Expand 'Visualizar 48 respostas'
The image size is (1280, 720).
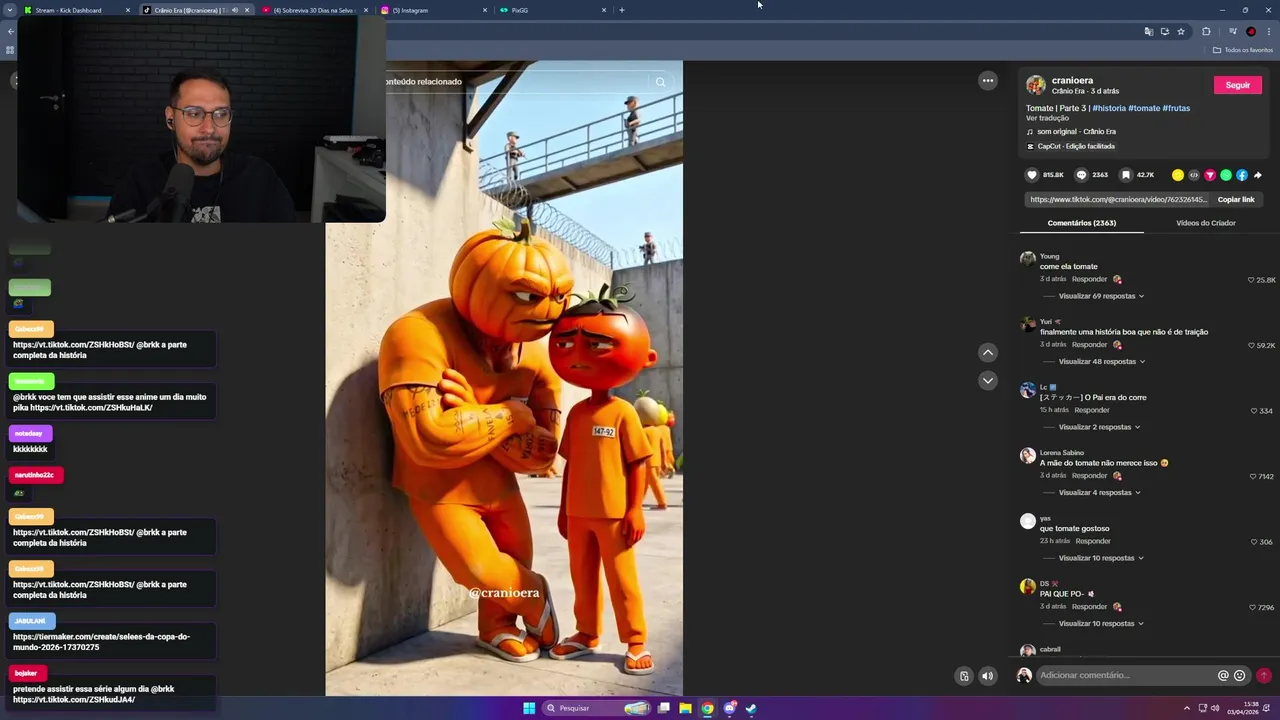[x=1101, y=361]
